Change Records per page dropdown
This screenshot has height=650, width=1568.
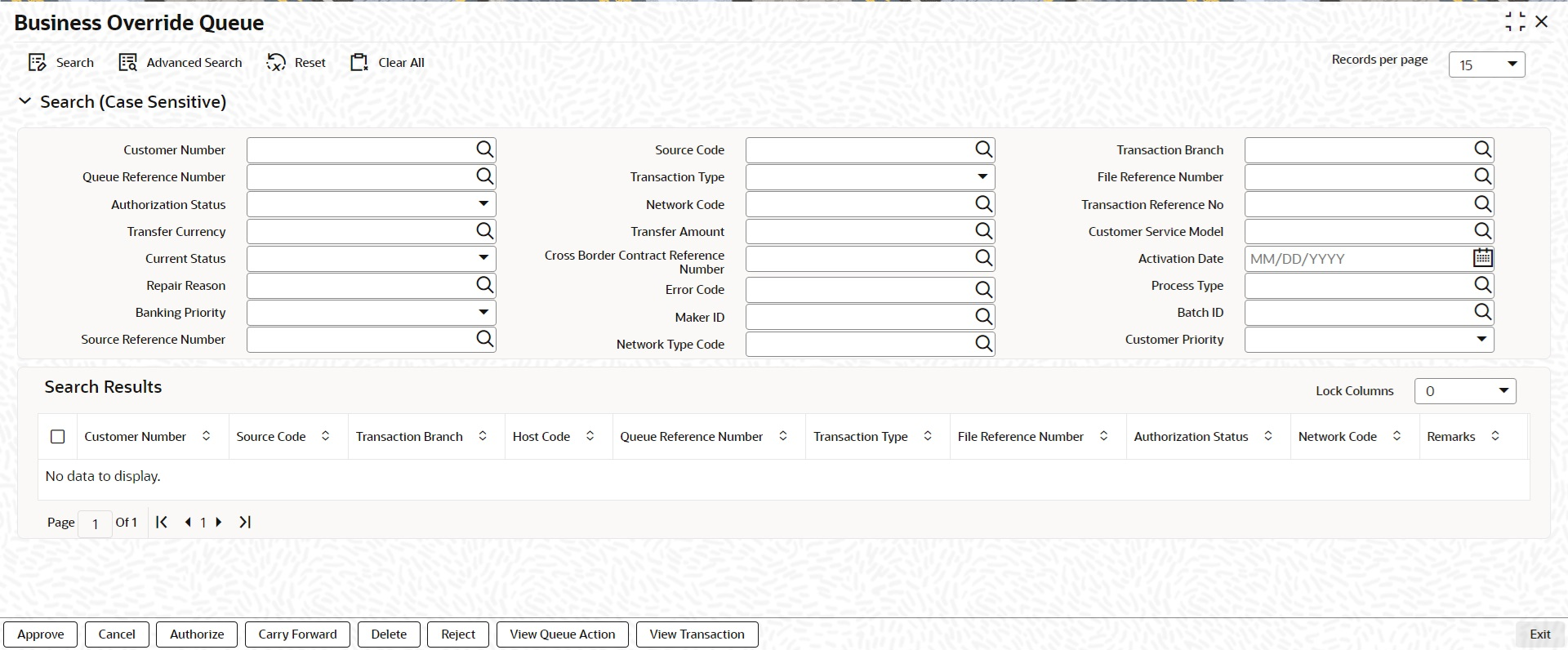1487,65
